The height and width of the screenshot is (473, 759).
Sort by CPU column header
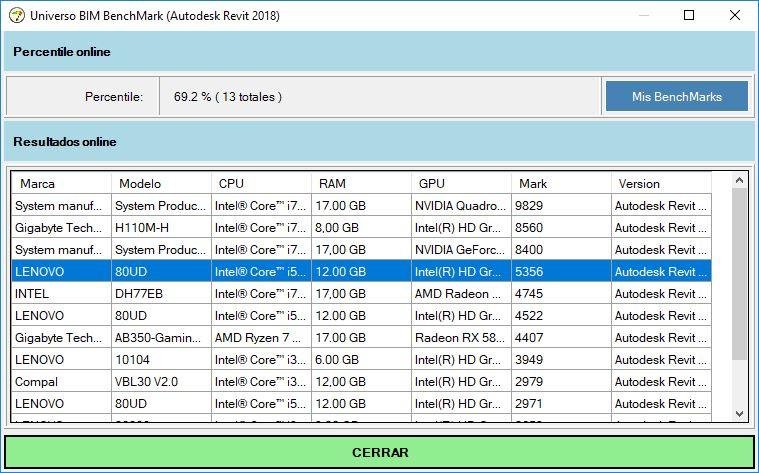tap(261, 183)
